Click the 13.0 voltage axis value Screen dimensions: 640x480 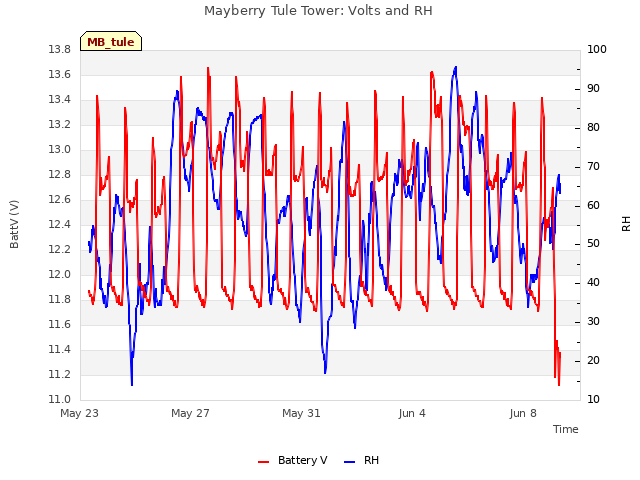point(60,150)
